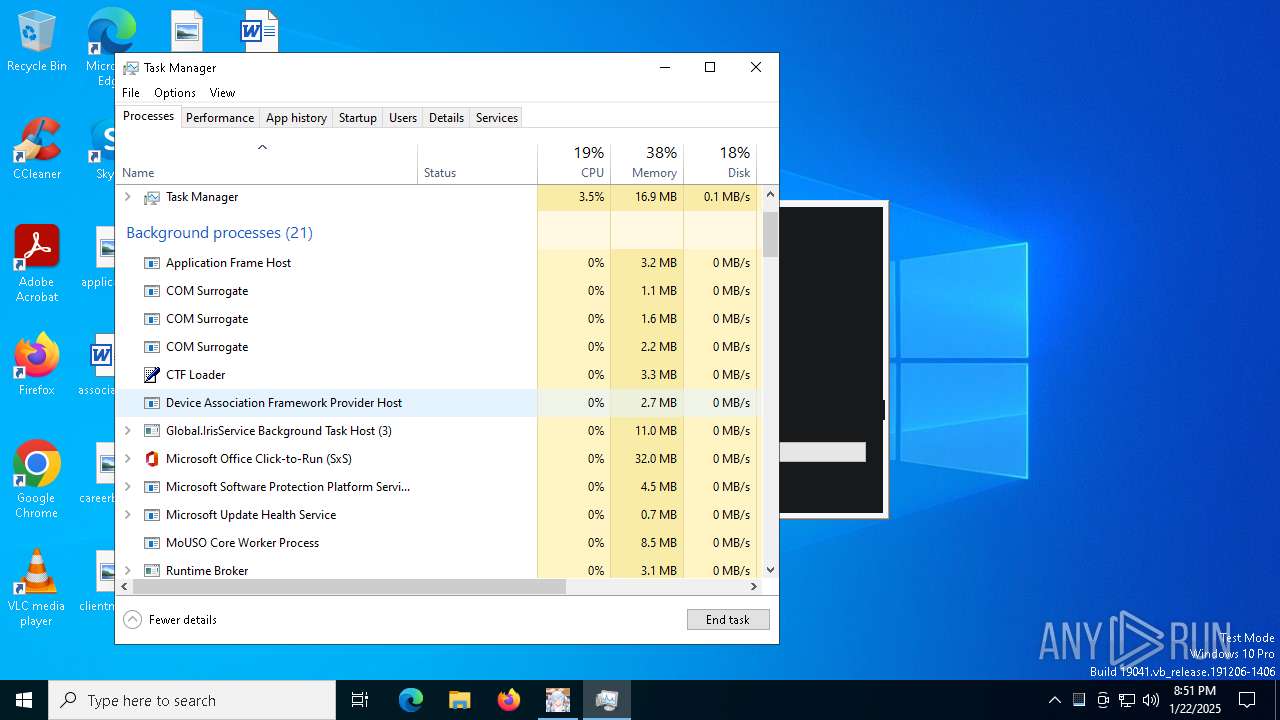Switch to the App history tab
Screen dimensions: 1280x720
click(x=296, y=118)
